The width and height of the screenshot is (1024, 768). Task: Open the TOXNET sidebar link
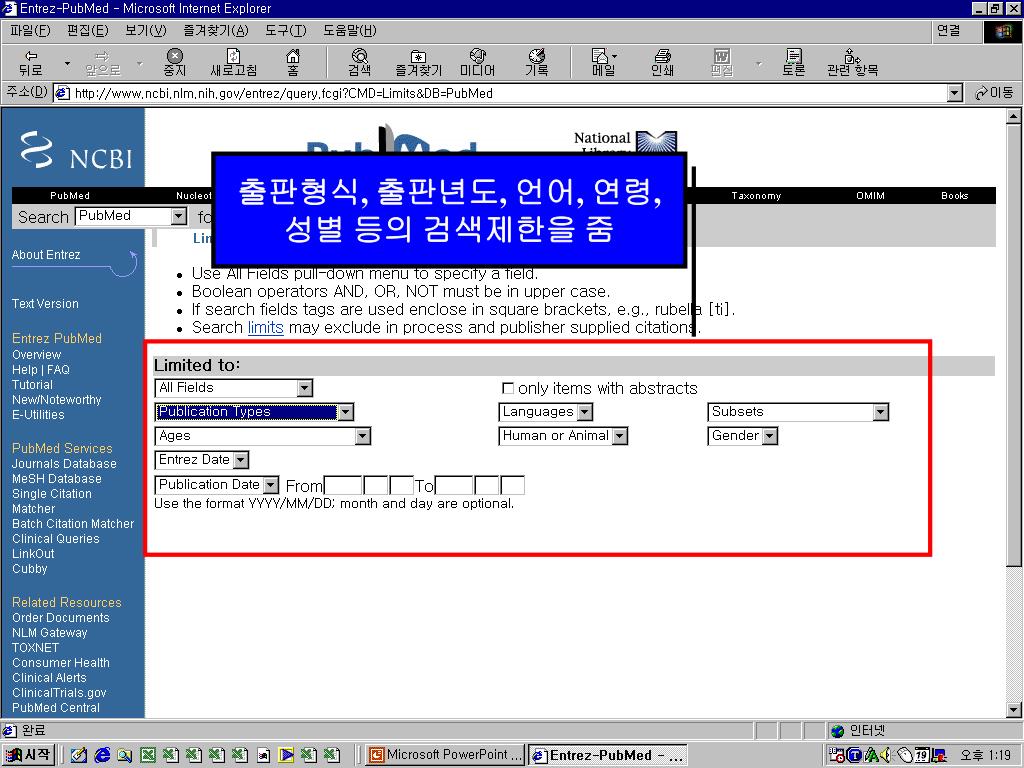click(x=35, y=648)
